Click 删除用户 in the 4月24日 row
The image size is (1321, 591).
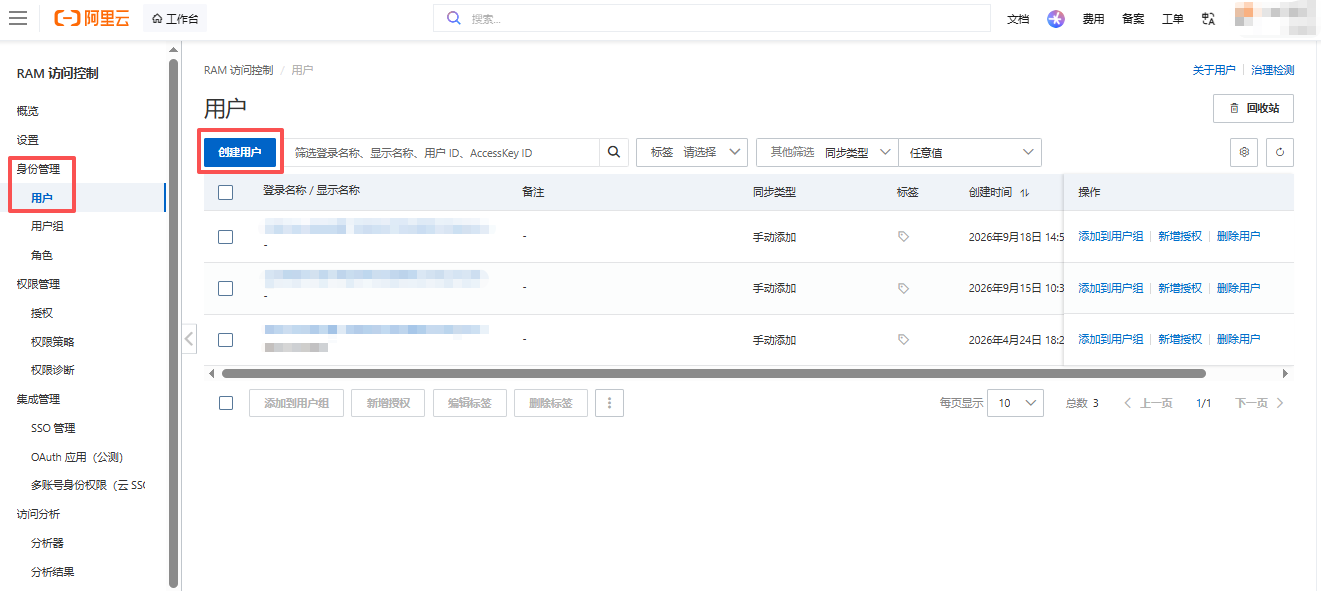click(1238, 340)
